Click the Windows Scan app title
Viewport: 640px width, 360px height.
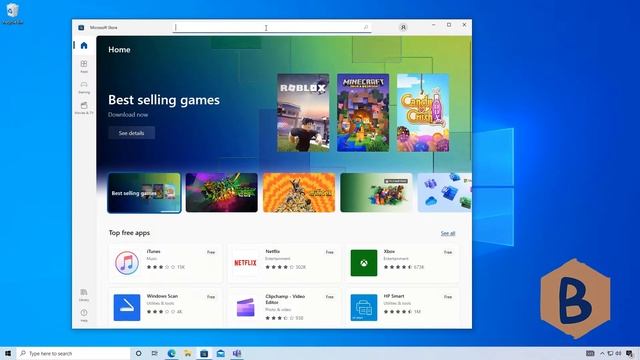click(162, 296)
